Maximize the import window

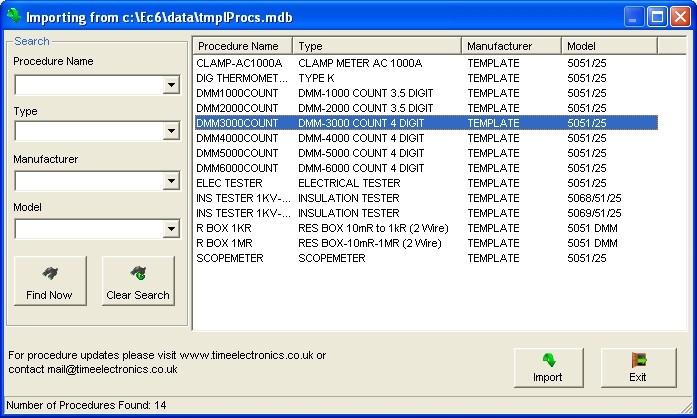click(x=659, y=17)
